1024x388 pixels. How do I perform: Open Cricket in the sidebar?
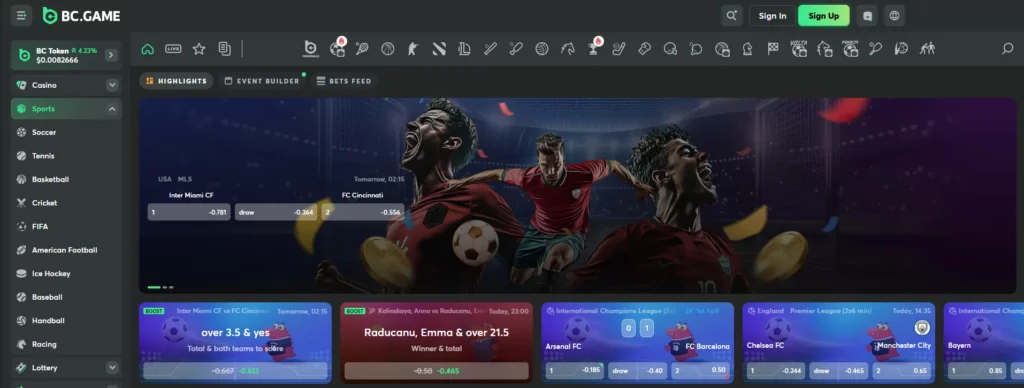point(66,203)
